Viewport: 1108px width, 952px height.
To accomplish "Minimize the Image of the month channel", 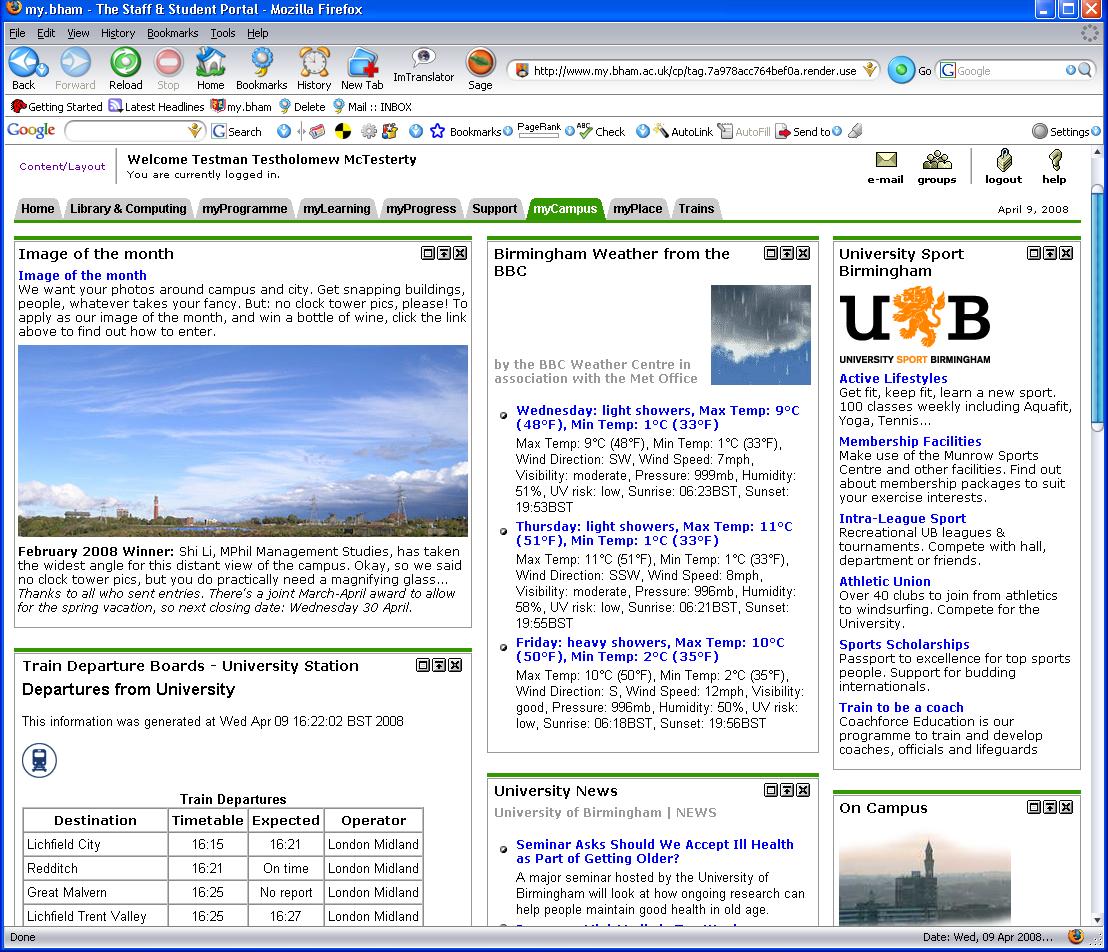I will pyautogui.click(x=444, y=253).
